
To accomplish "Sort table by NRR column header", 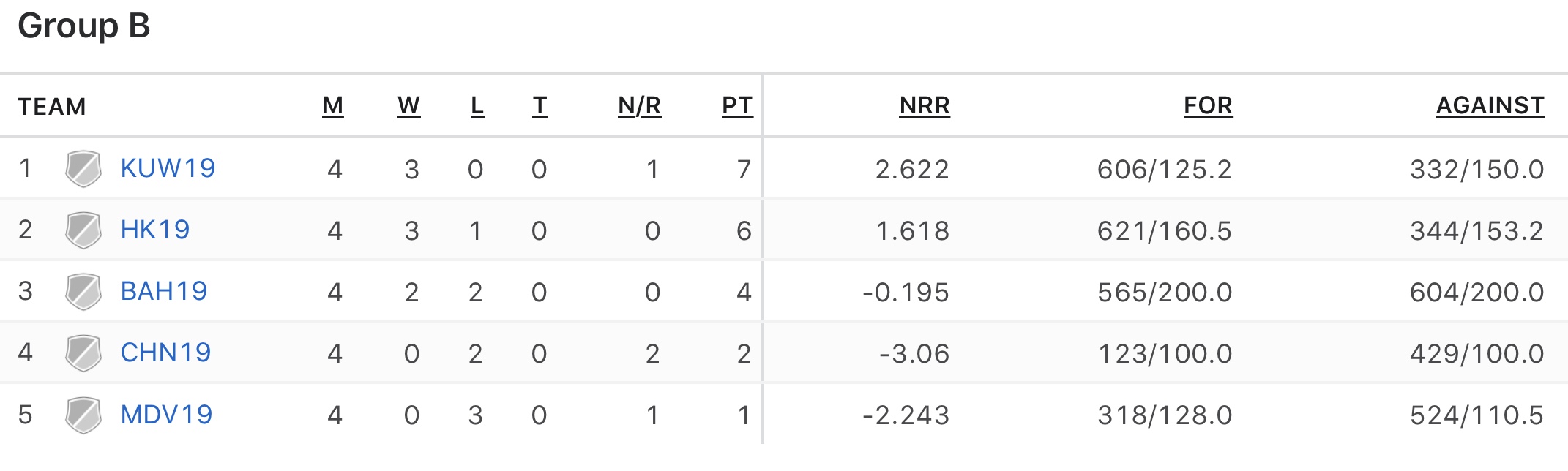I will coord(925,106).
